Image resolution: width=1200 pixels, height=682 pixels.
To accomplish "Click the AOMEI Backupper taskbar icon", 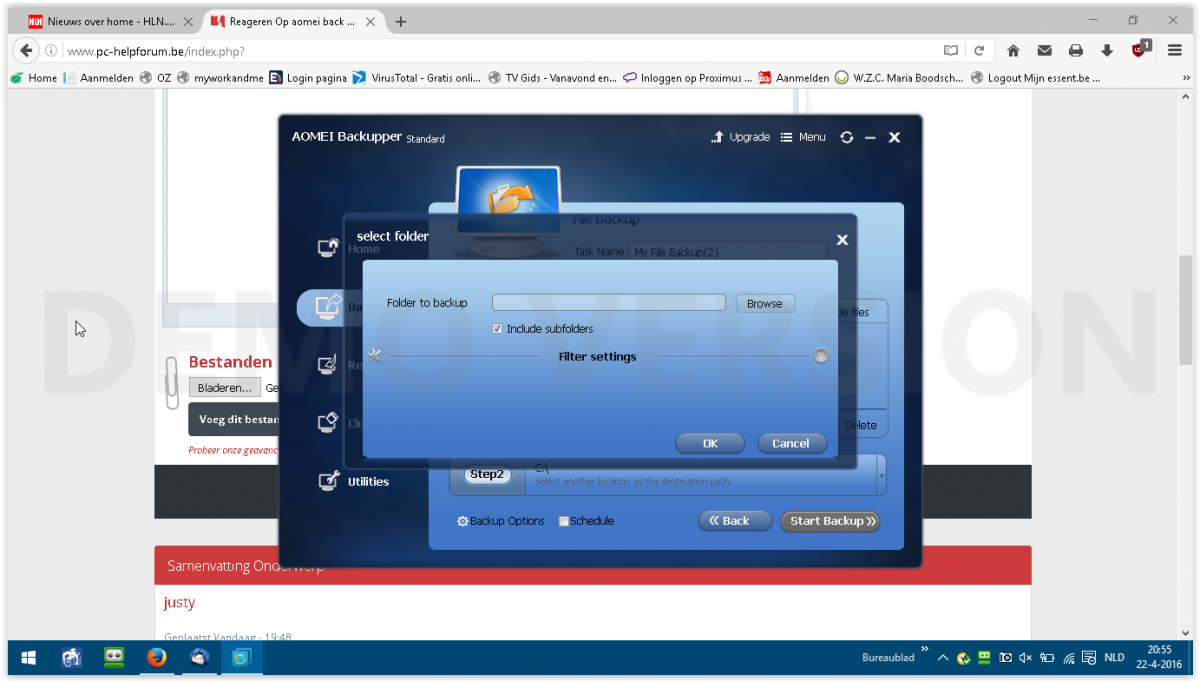I will click(x=241, y=658).
